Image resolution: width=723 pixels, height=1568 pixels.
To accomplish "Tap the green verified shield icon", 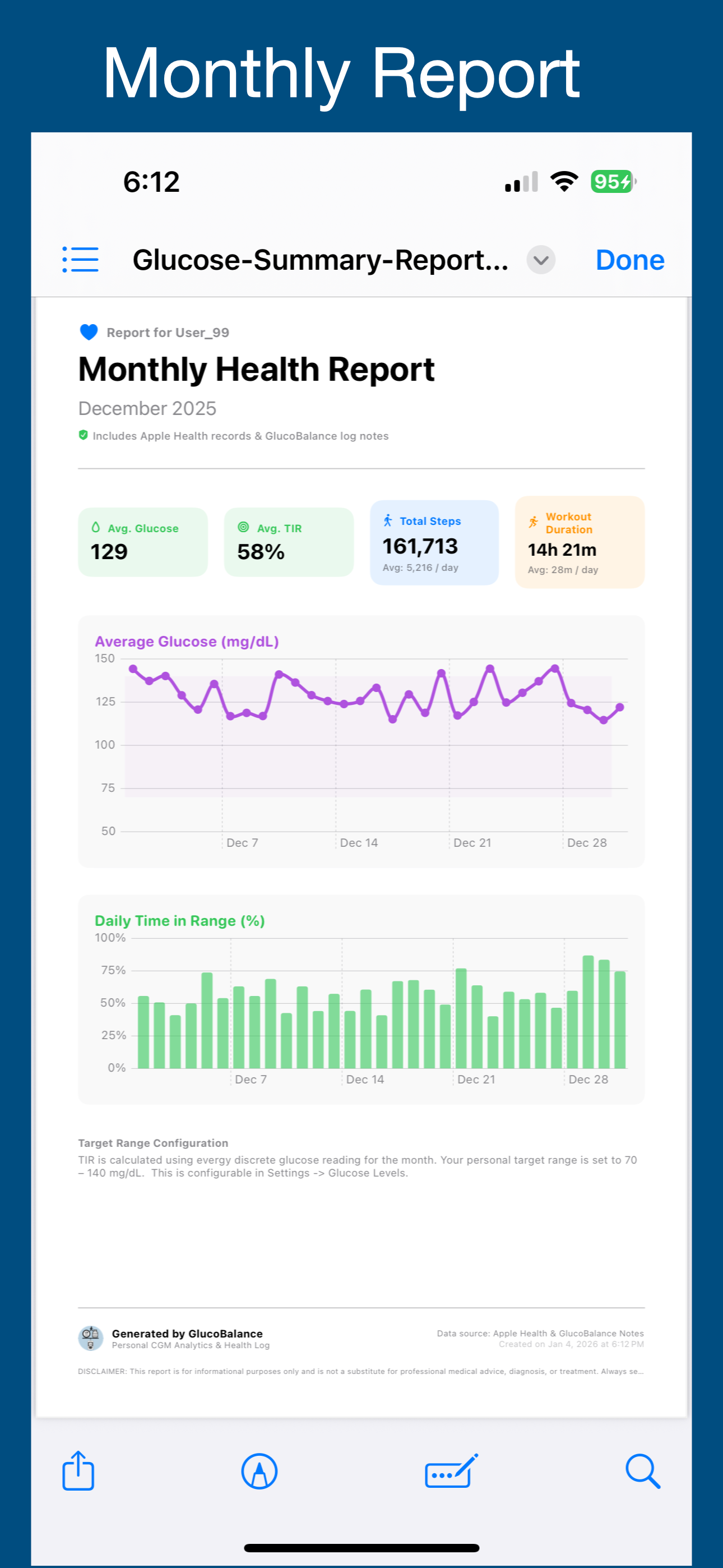I will 83,435.
